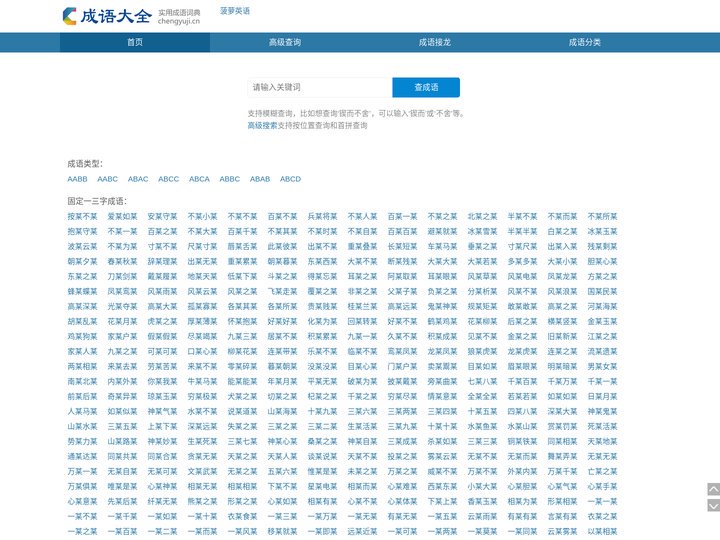The width and height of the screenshot is (720, 540).
Task: Open the 河某海某 idiom pattern
Action: tap(602, 306)
